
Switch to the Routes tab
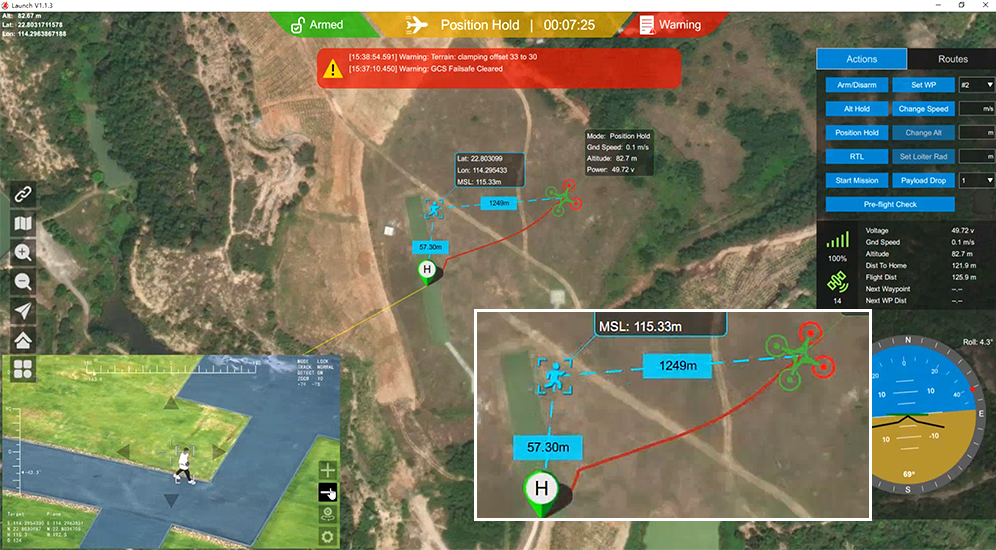pos(952,59)
